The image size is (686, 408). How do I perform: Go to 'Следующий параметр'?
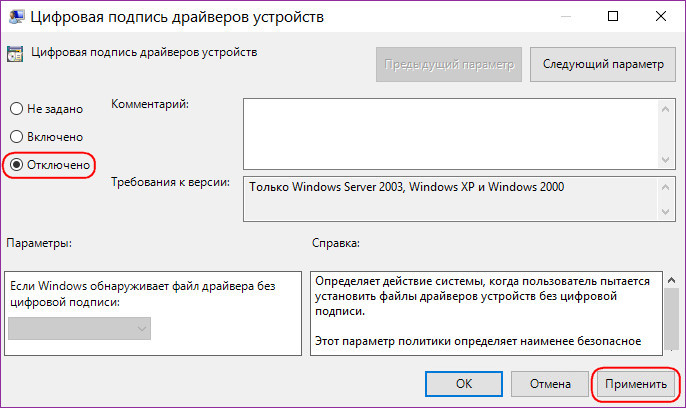[602, 64]
